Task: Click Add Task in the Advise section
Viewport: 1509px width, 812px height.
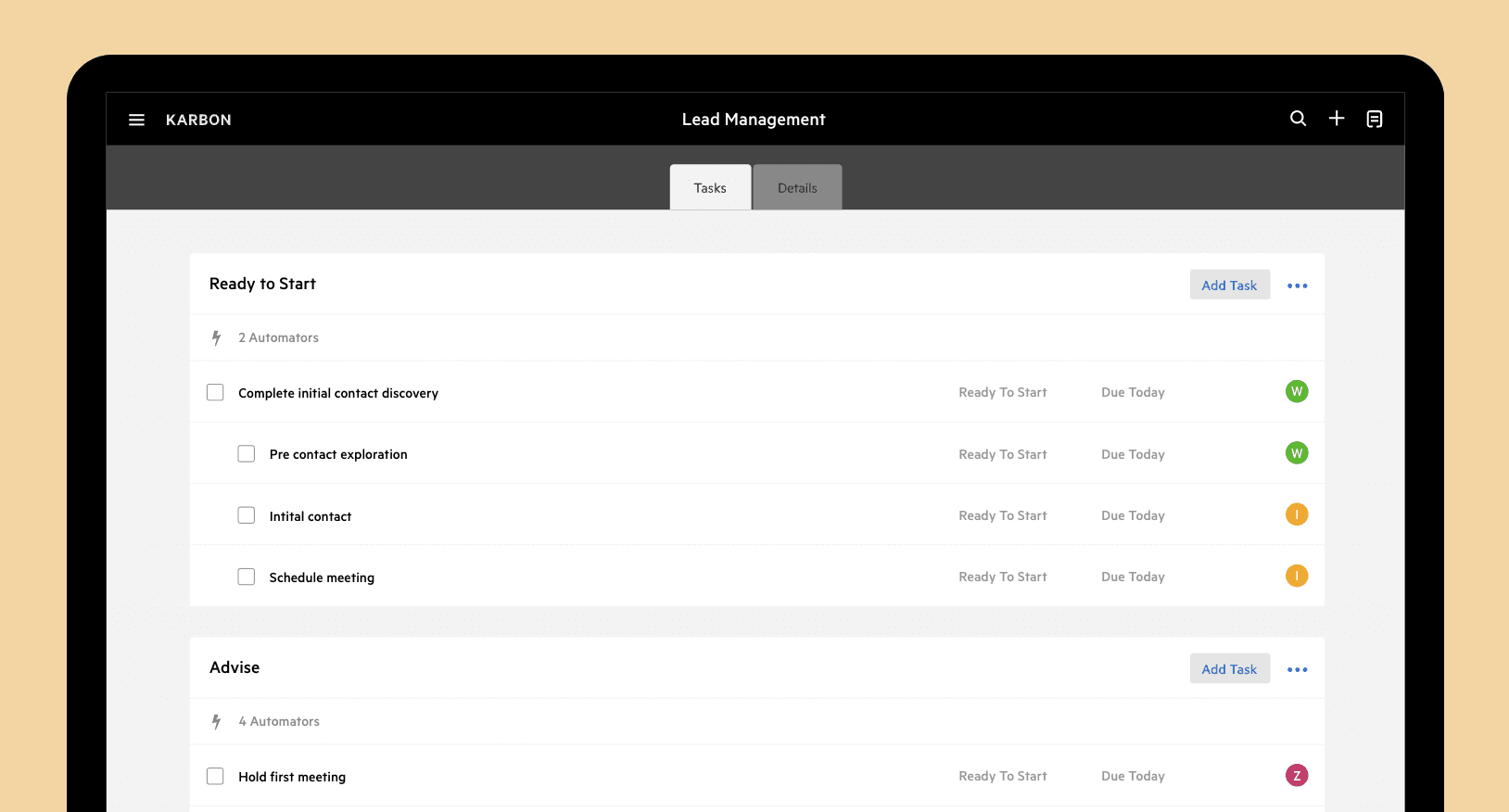Action: point(1229,669)
